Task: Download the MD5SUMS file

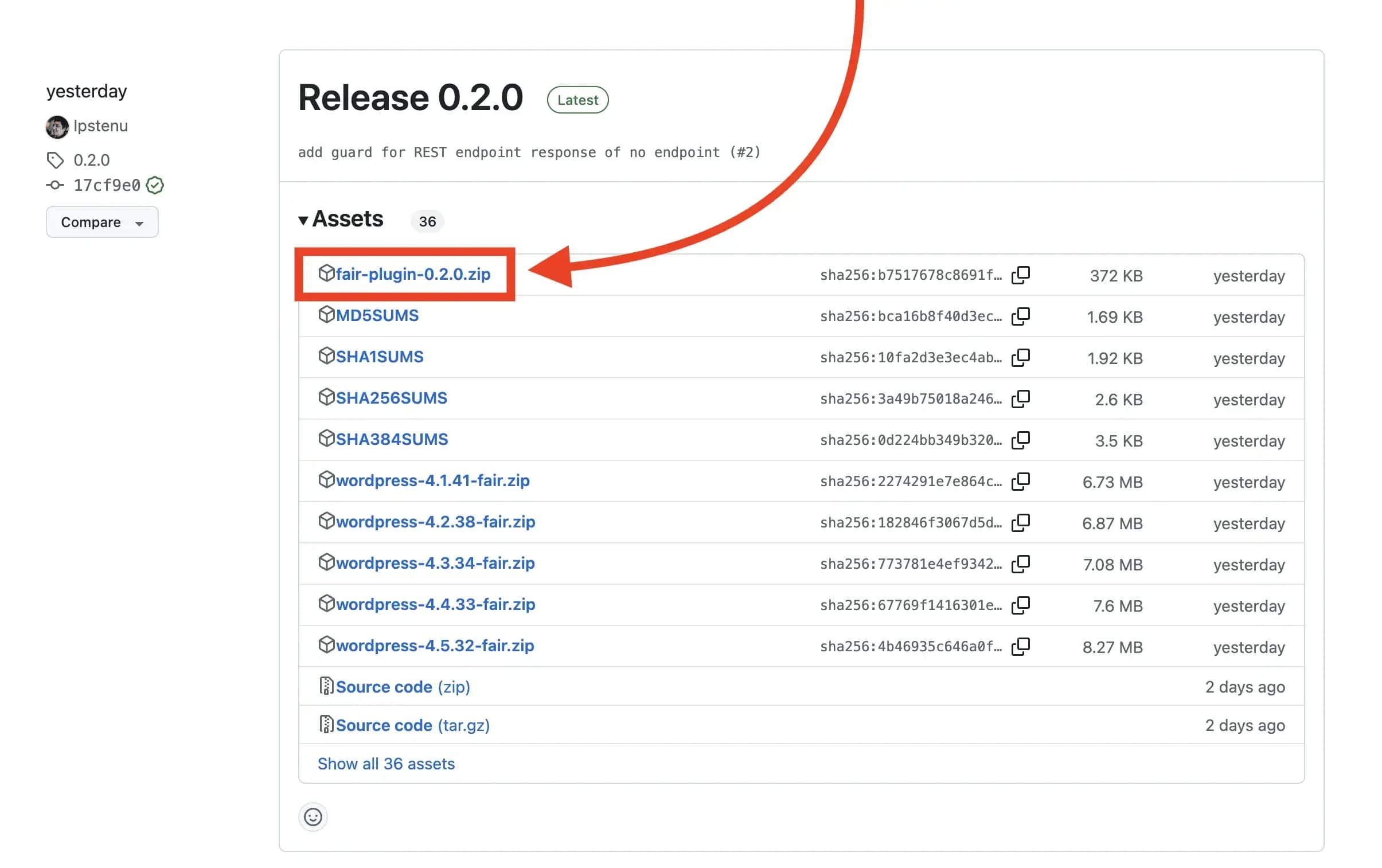Action: 377,315
